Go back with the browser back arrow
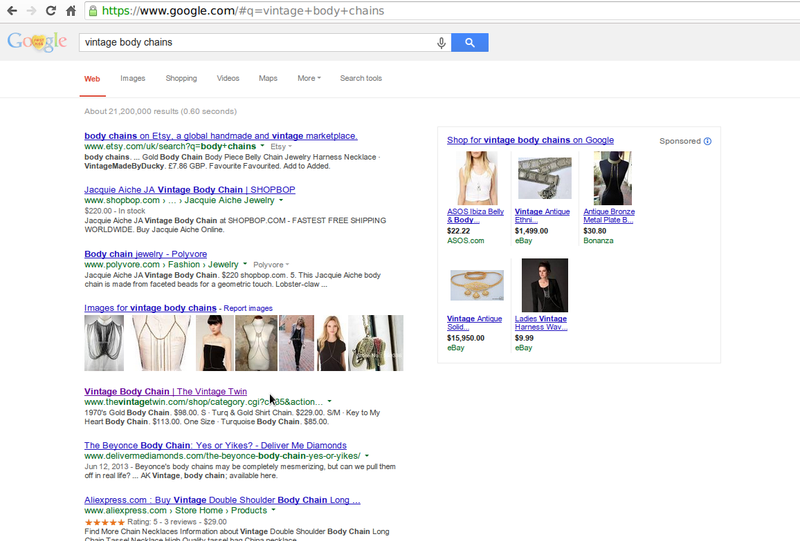The image size is (800, 541). tap(12, 11)
